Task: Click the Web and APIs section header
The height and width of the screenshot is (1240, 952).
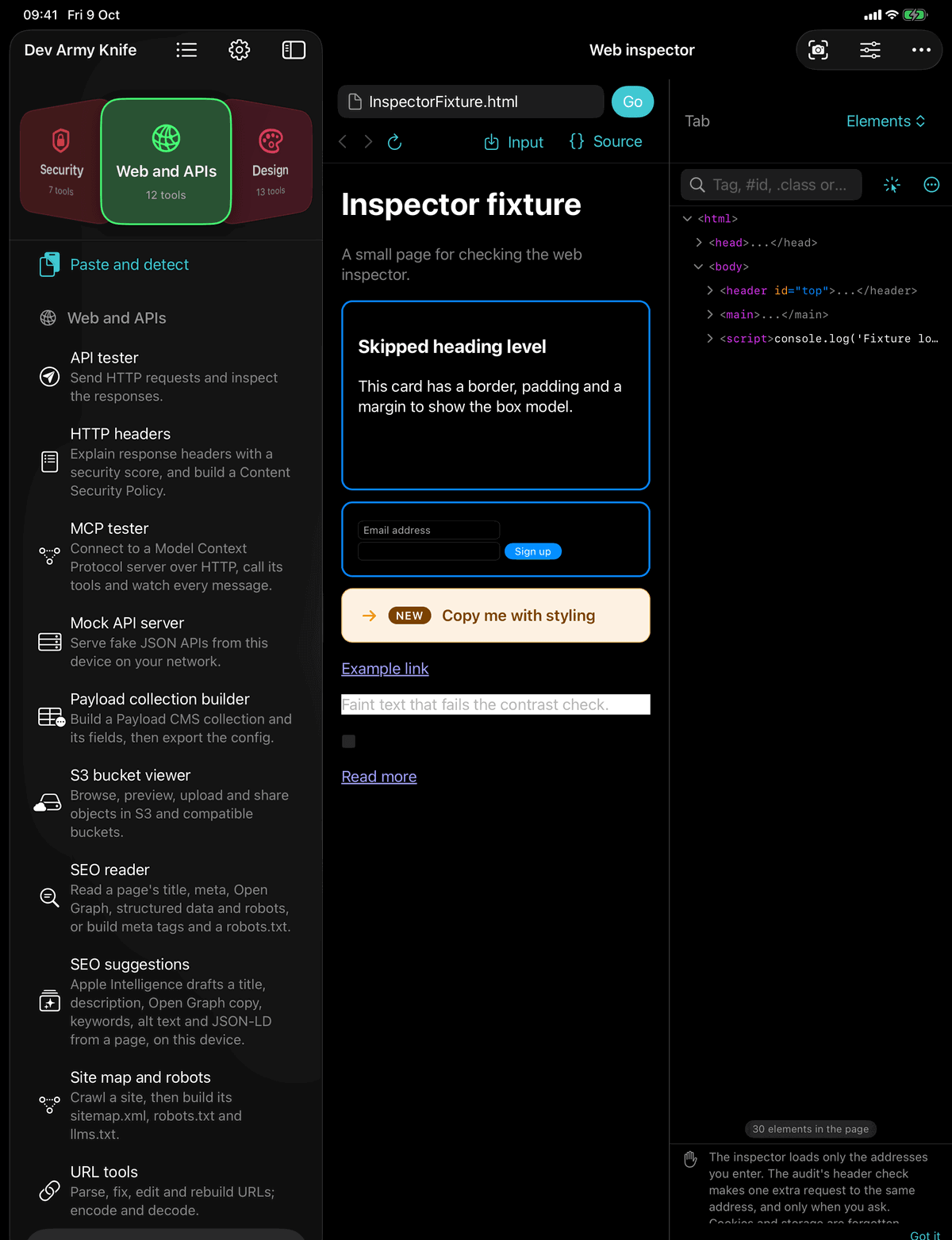Action: [x=117, y=318]
